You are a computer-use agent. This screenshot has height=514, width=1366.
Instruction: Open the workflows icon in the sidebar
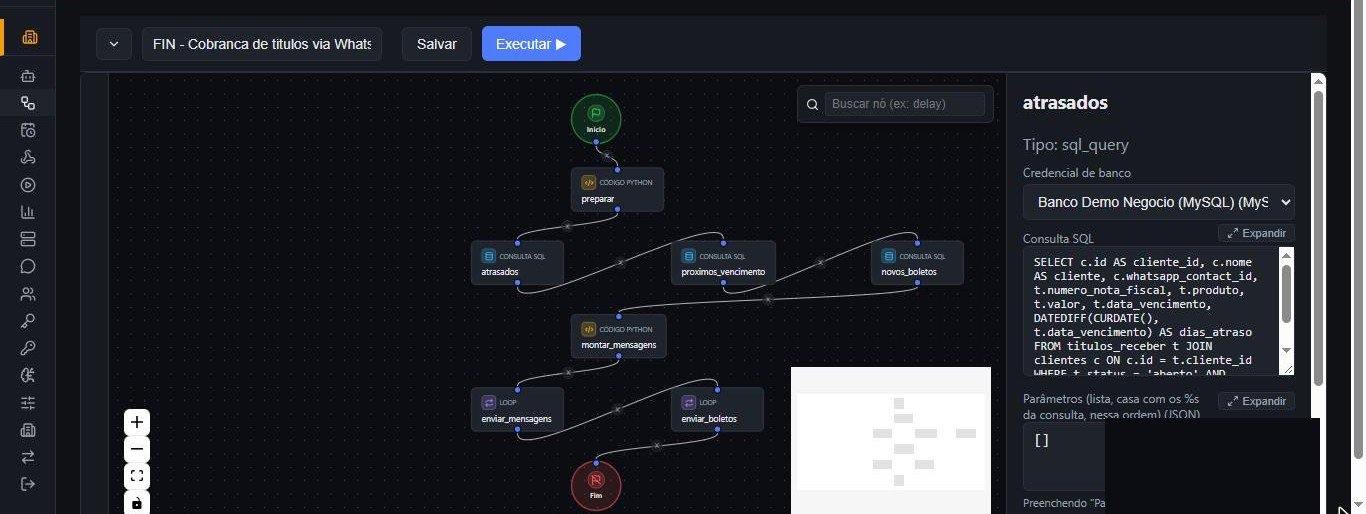pos(28,103)
